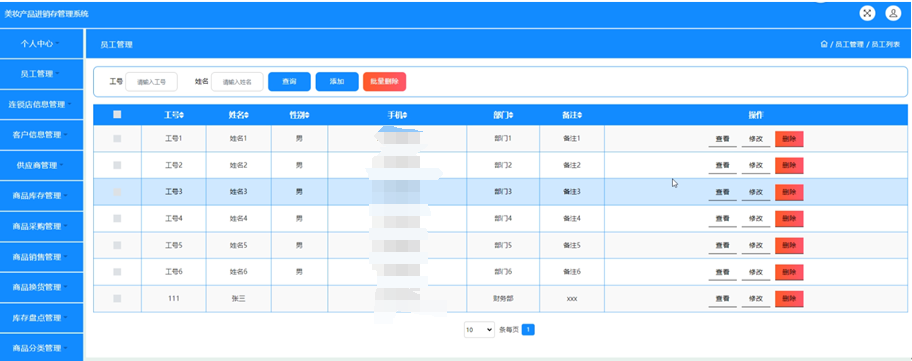Click 删除 for row 工号6

pos(789,272)
